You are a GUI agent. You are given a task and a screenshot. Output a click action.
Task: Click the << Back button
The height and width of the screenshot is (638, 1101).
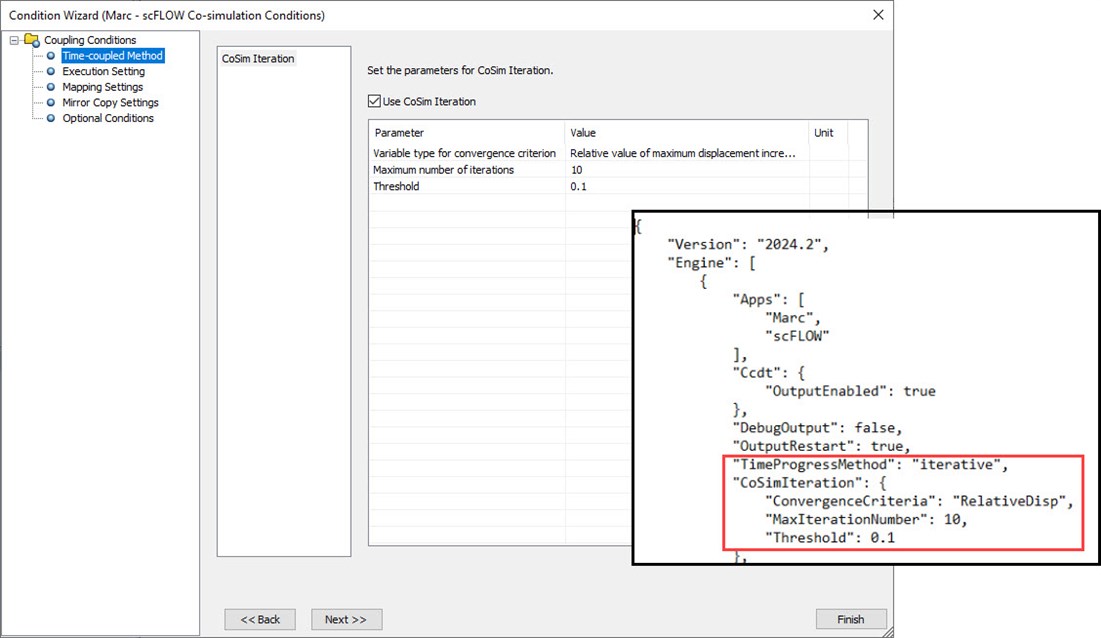point(260,620)
